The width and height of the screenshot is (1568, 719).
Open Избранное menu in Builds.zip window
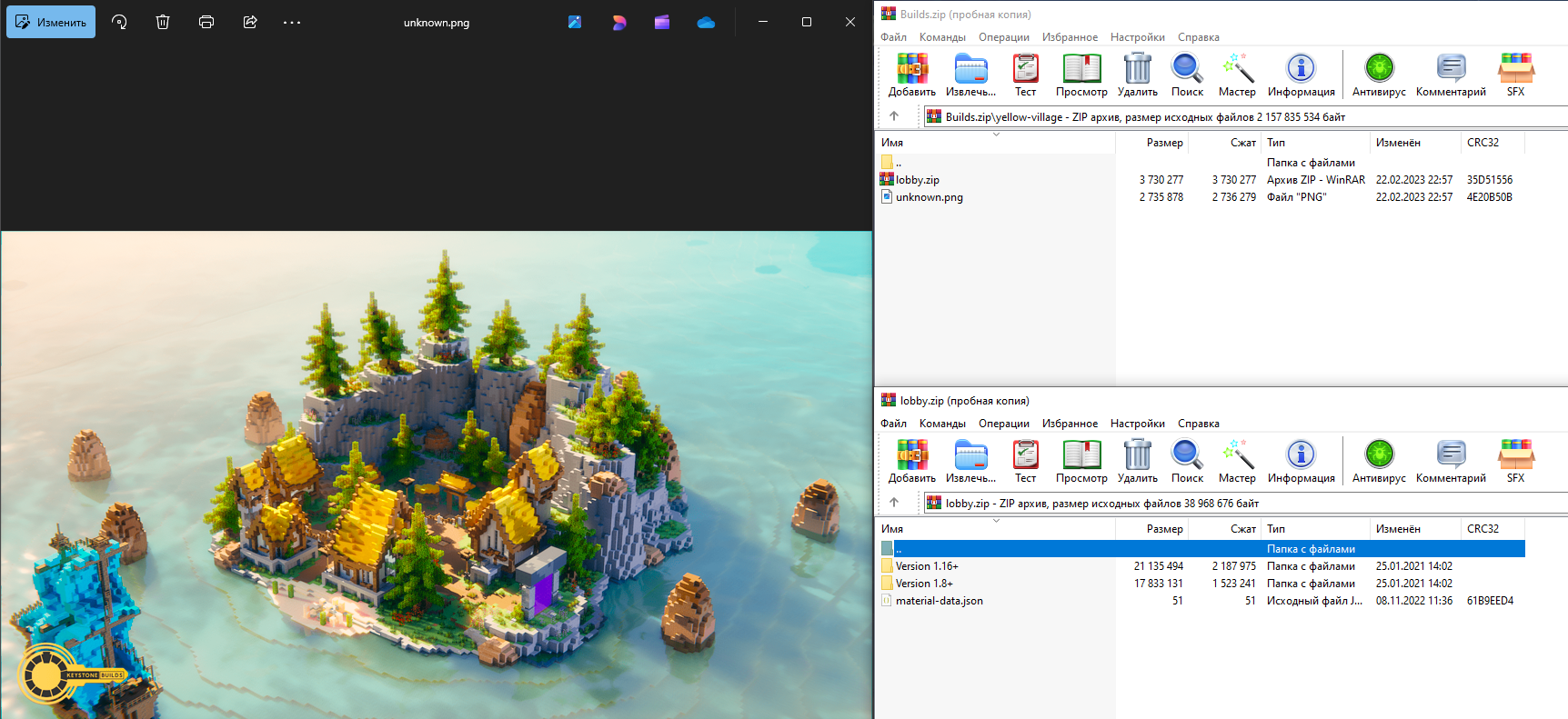tap(1070, 37)
